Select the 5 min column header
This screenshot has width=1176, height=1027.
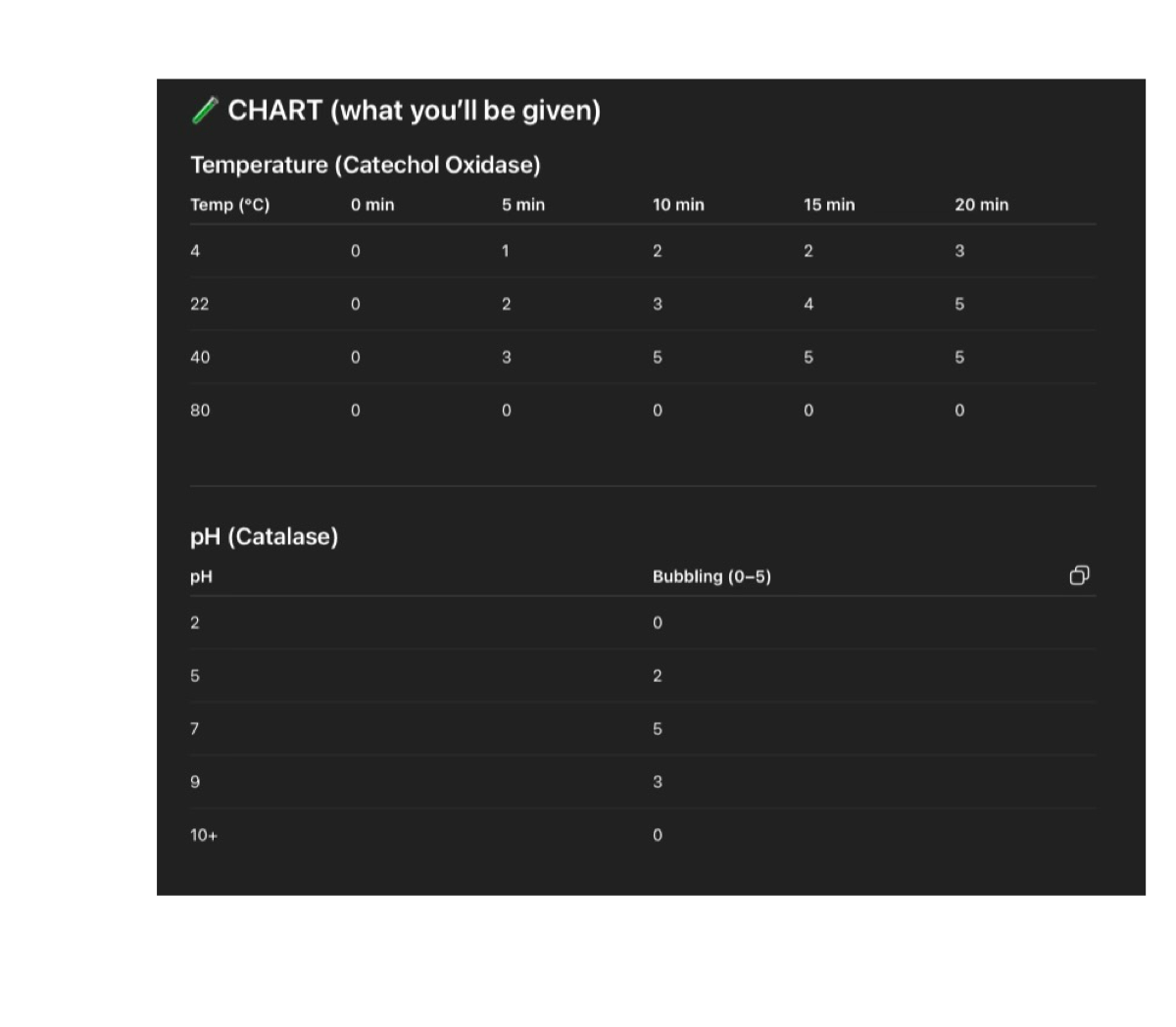click(523, 205)
